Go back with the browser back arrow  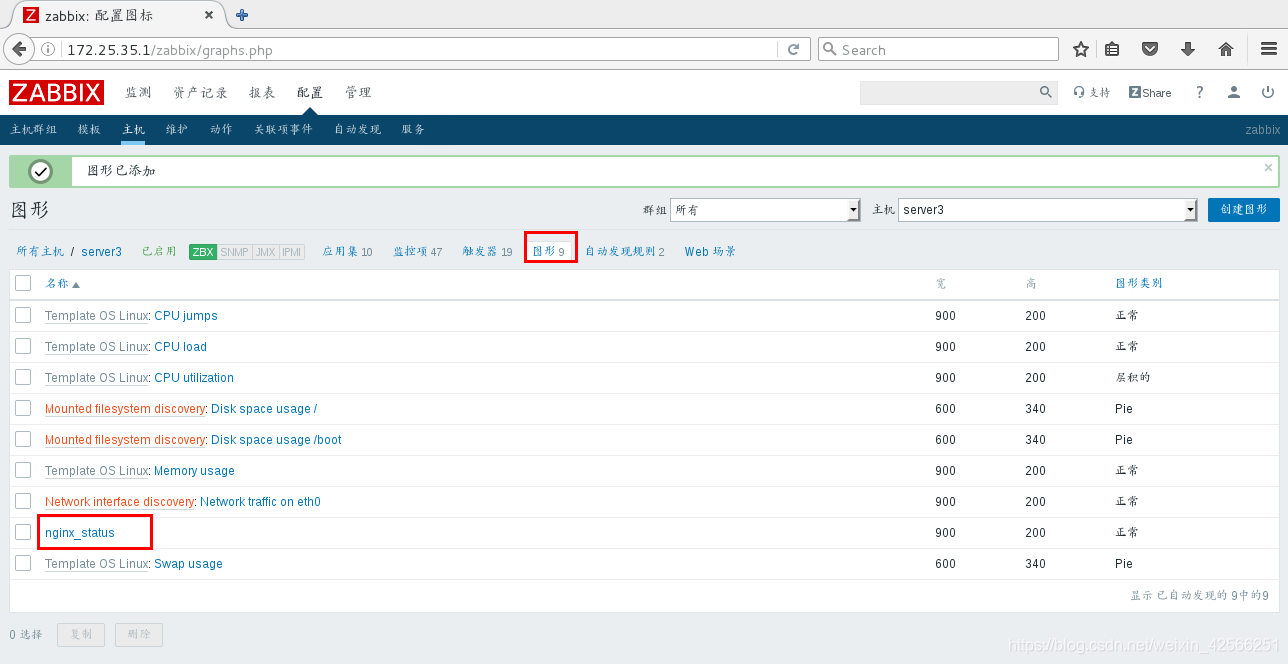[19, 49]
